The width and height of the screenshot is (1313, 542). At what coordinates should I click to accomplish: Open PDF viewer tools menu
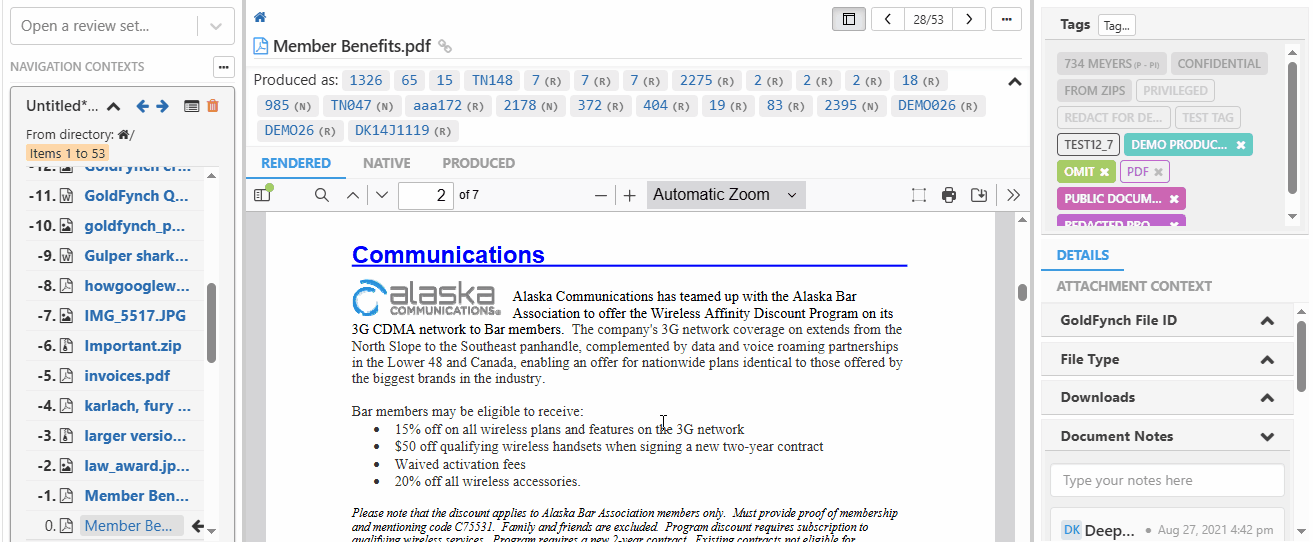[1013, 195]
